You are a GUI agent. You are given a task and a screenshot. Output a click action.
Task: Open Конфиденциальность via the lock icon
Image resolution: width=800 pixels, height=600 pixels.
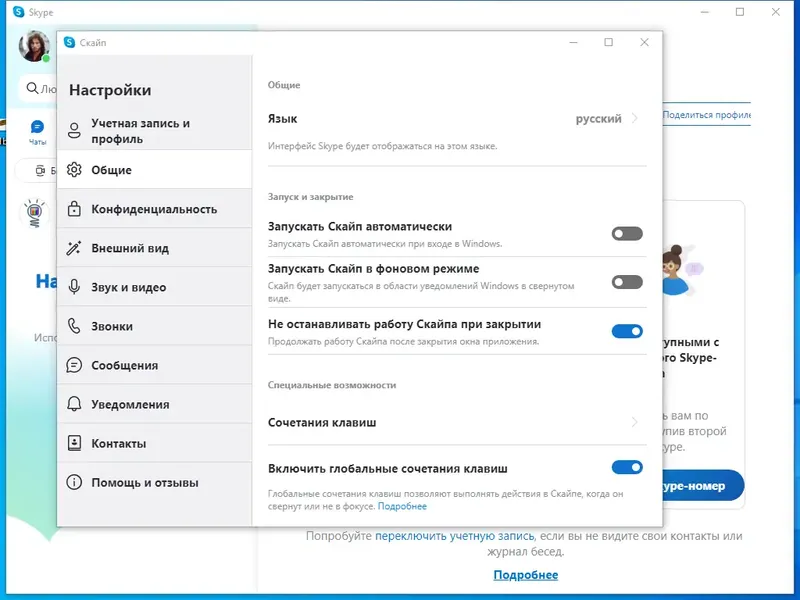76,209
